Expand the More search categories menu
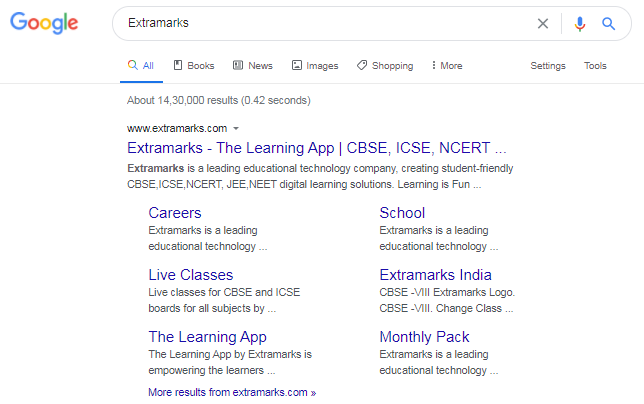Image resolution: width=644 pixels, height=404 pixels. (446, 66)
